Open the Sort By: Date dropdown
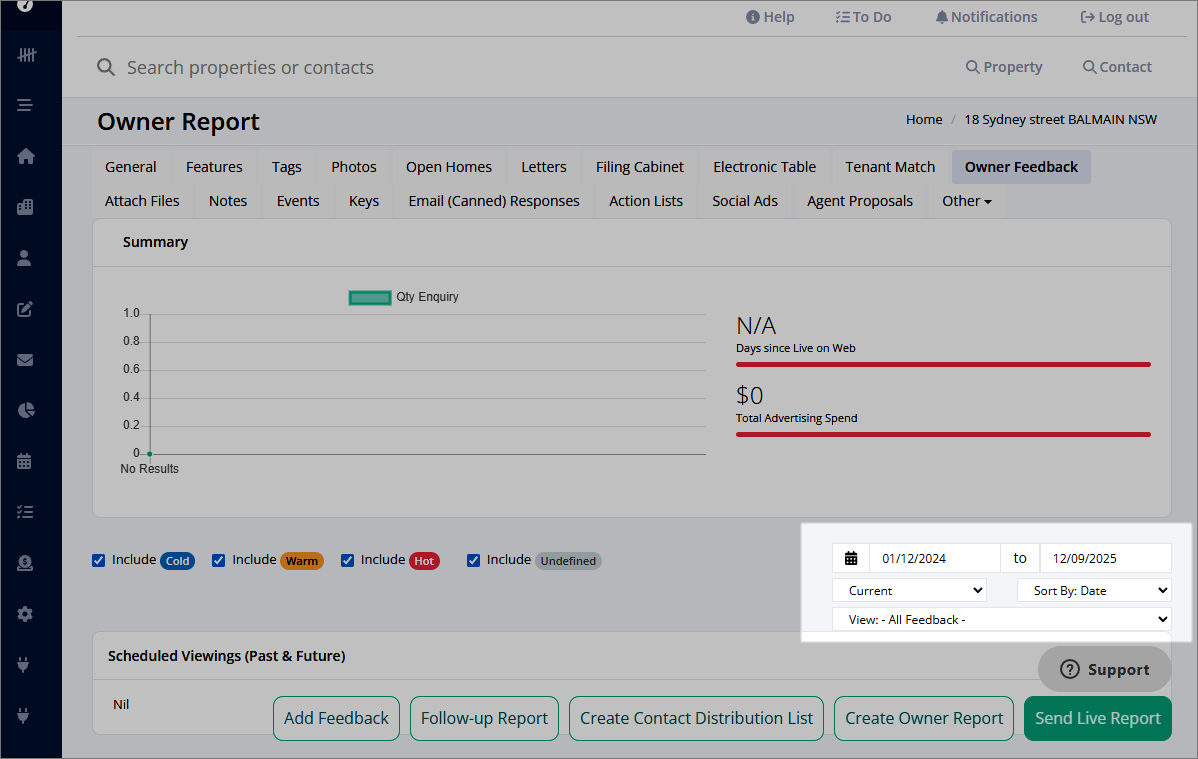The height and width of the screenshot is (759, 1198). click(1094, 591)
